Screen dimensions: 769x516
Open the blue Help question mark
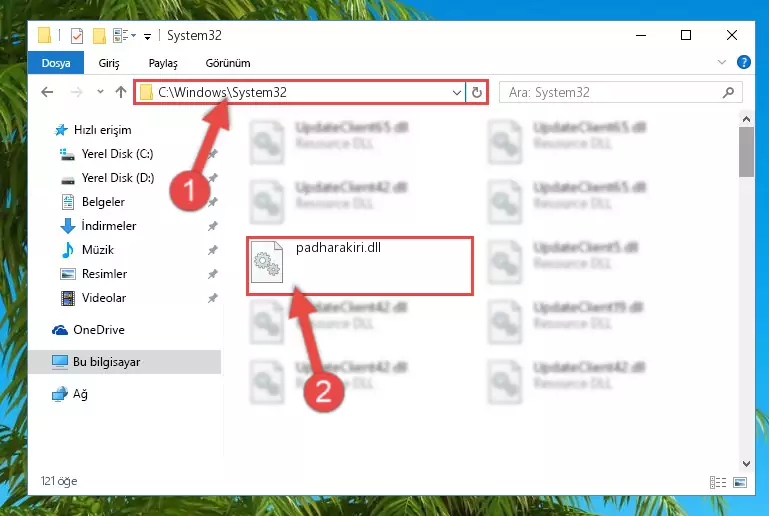click(x=743, y=62)
